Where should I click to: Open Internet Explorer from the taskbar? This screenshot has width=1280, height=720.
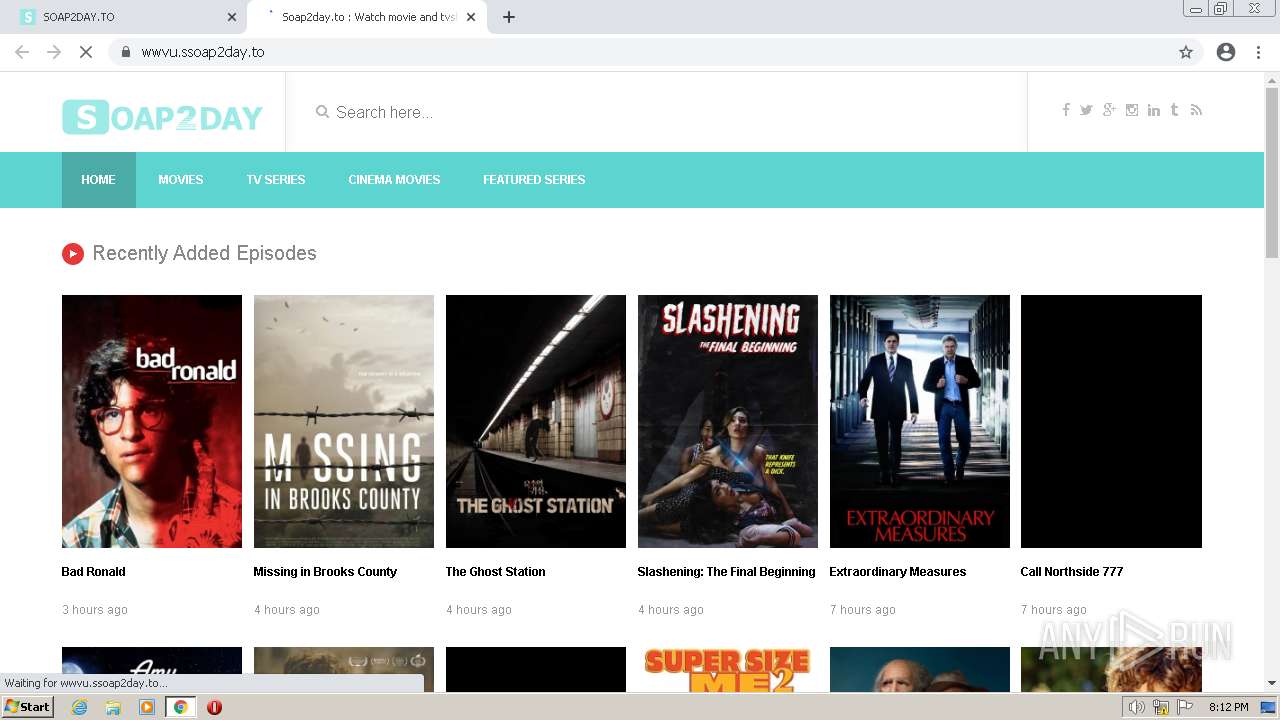click(x=79, y=707)
